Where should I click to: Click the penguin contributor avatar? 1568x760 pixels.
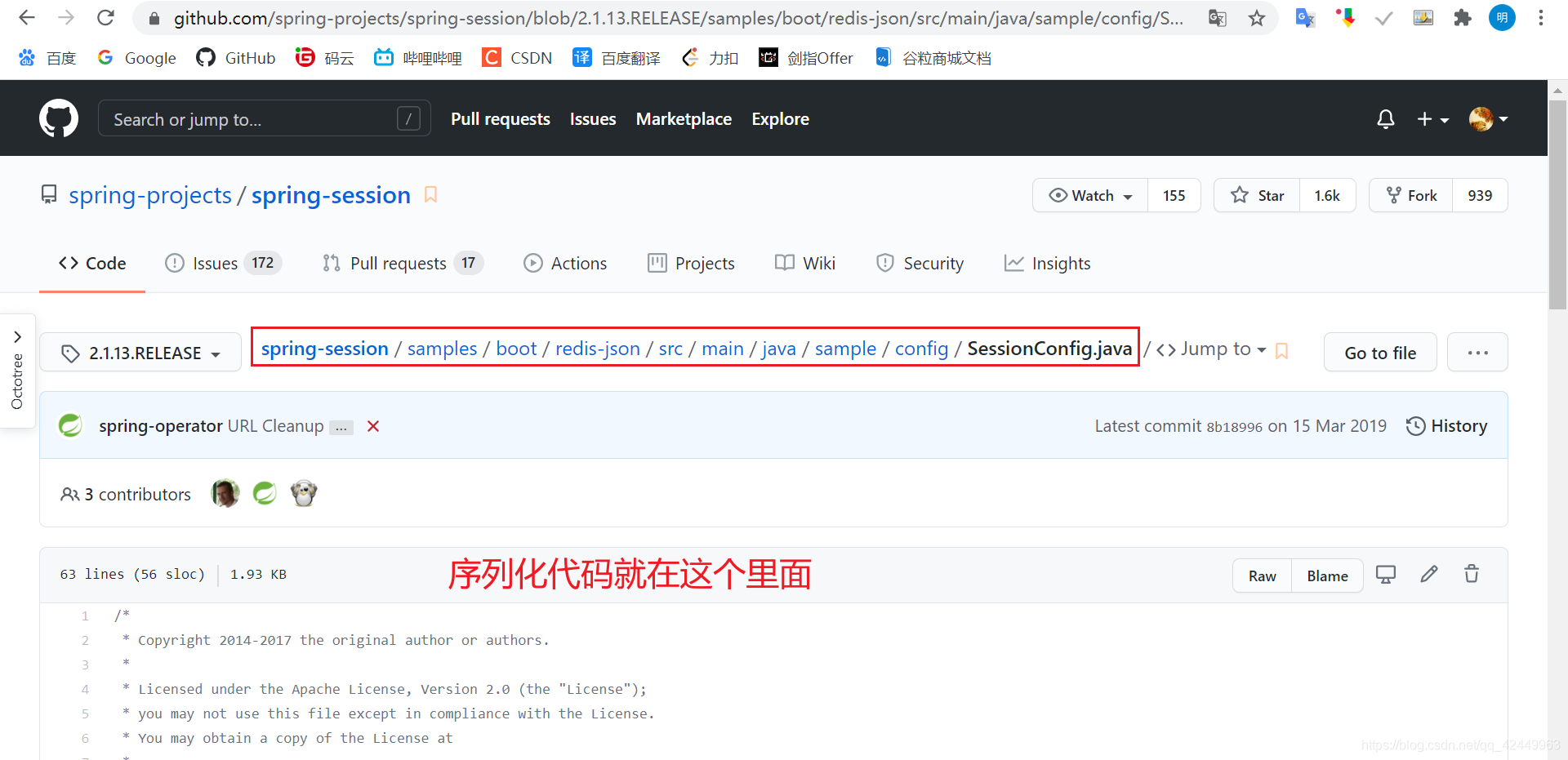(x=304, y=493)
